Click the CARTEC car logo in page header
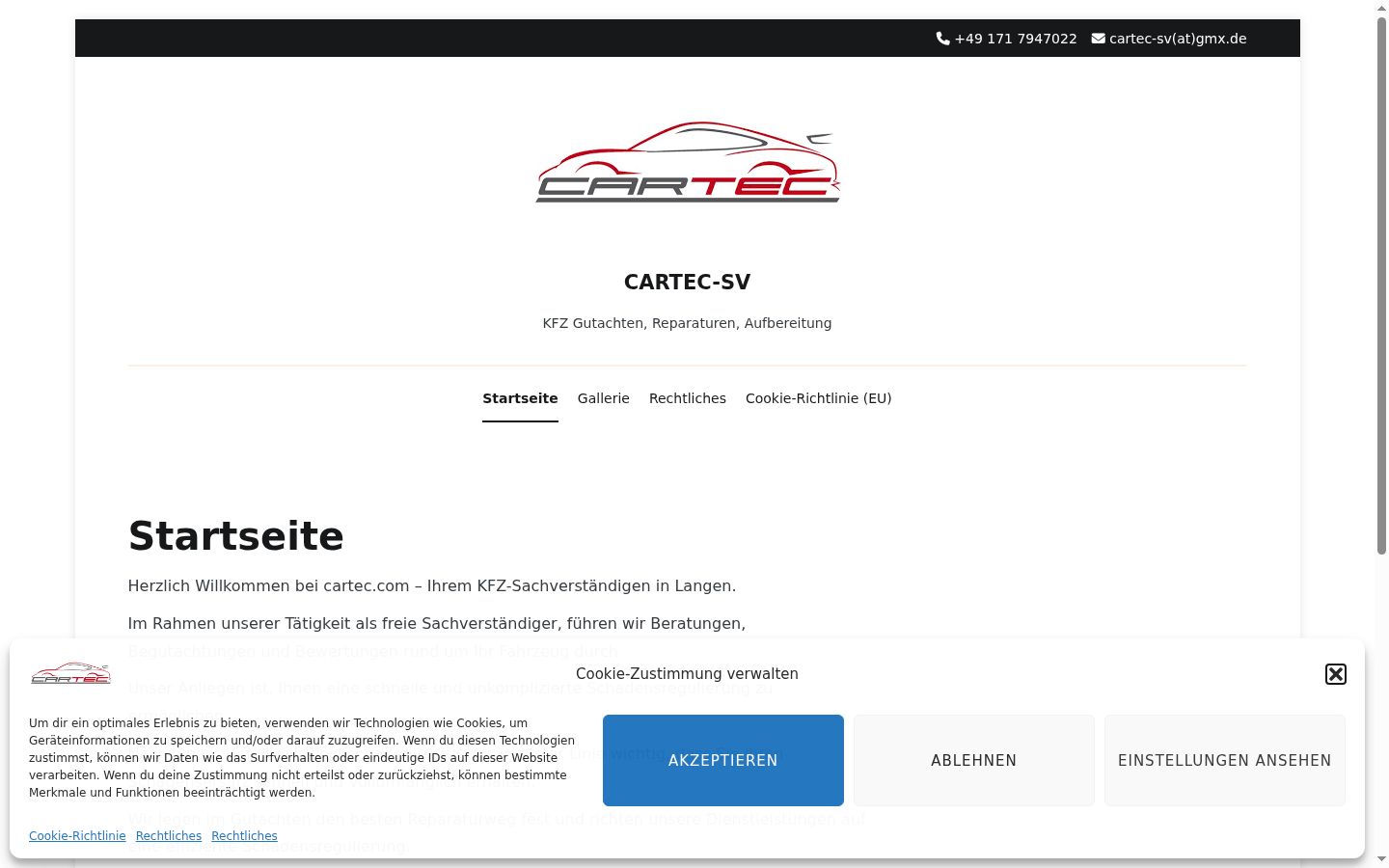The height and width of the screenshot is (868, 1389). tap(688, 162)
